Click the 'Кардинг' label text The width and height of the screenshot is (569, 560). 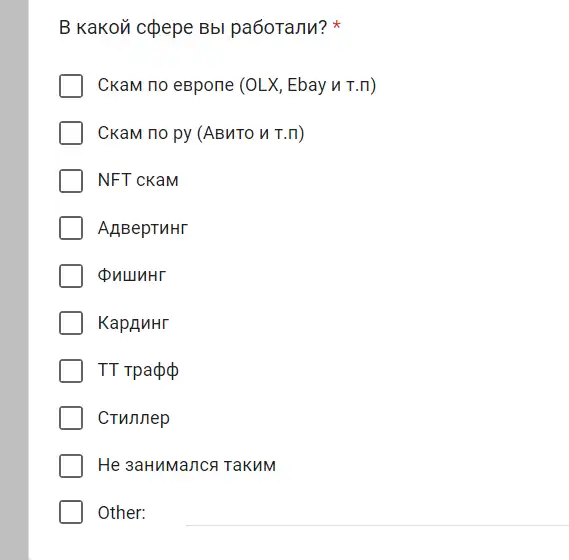[x=133, y=323]
